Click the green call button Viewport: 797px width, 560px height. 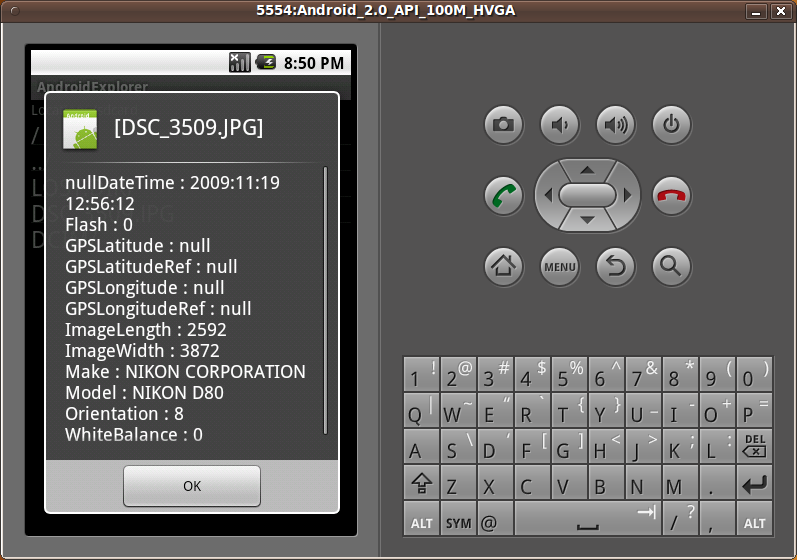pyautogui.click(x=503, y=196)
